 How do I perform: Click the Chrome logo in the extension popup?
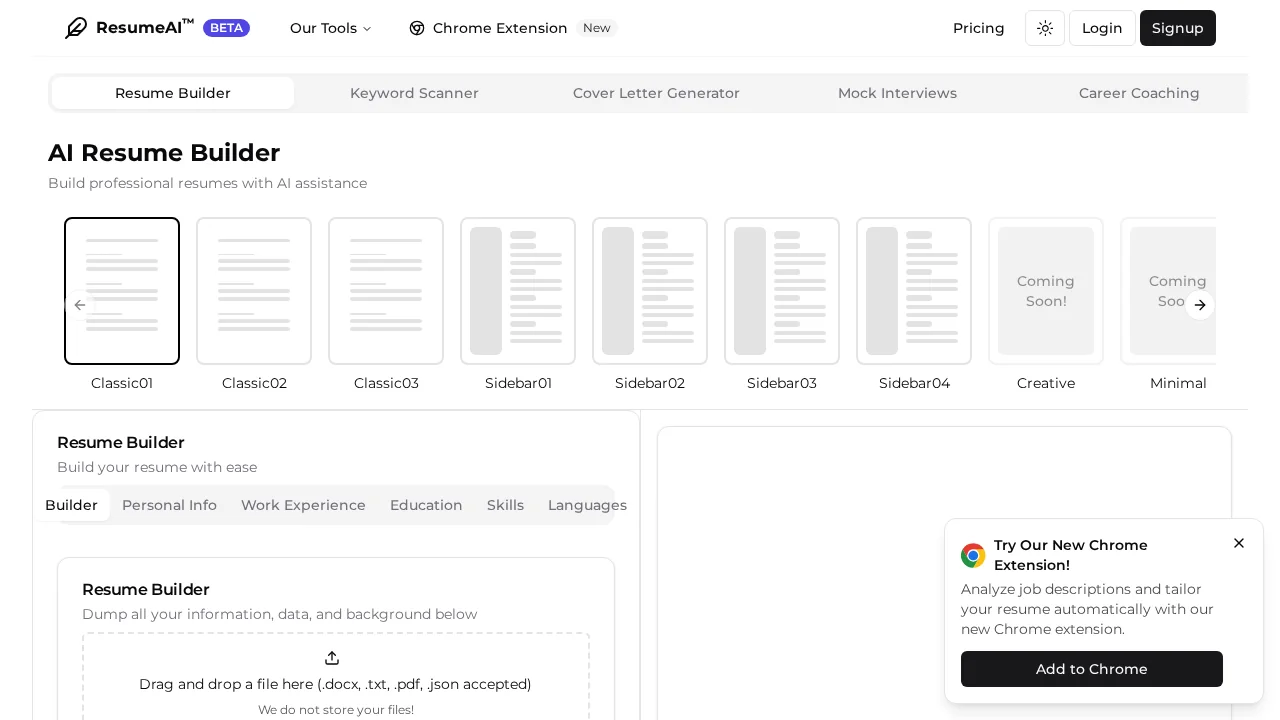click(973, 555)
